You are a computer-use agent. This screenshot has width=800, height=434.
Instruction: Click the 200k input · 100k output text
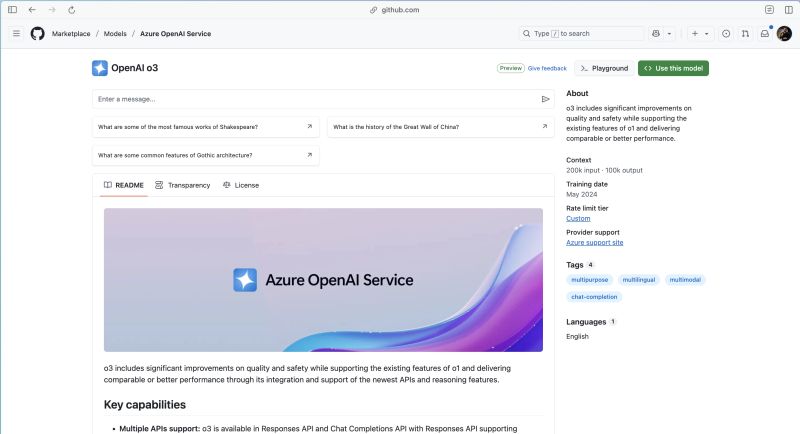click(x=604, y=170)
